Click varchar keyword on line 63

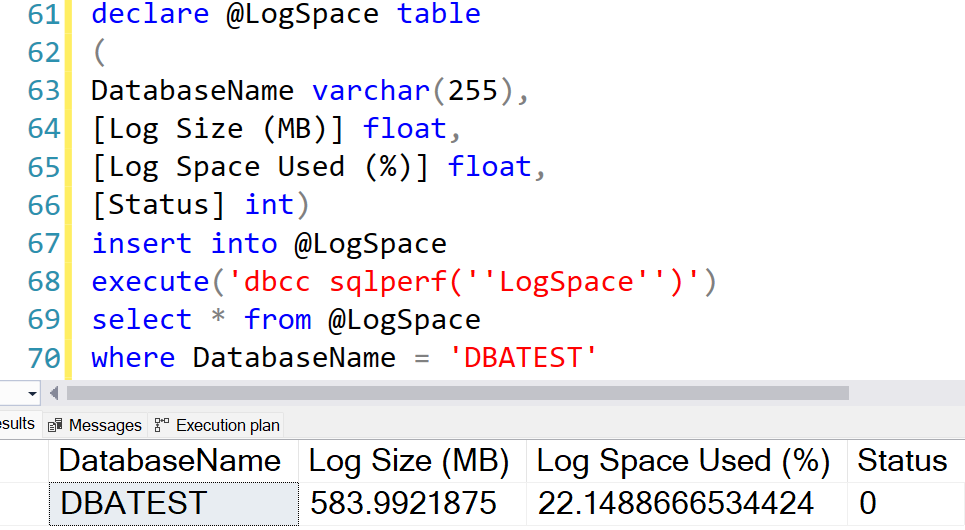point(370,90)
